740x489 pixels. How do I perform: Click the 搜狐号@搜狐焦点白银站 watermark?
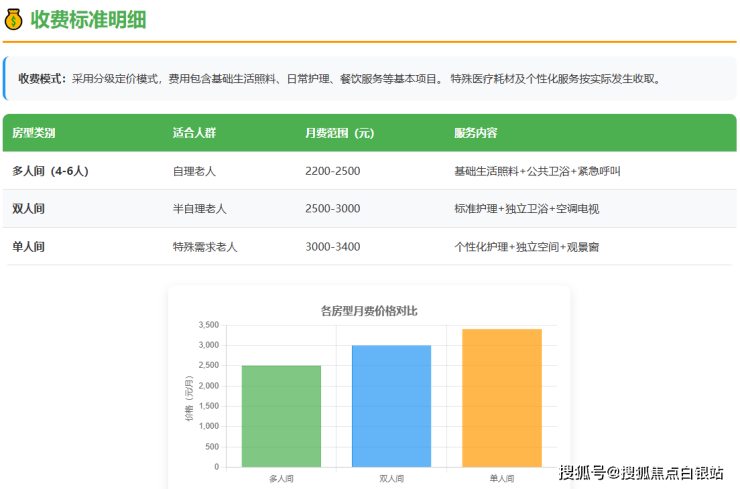click(641, 472)
